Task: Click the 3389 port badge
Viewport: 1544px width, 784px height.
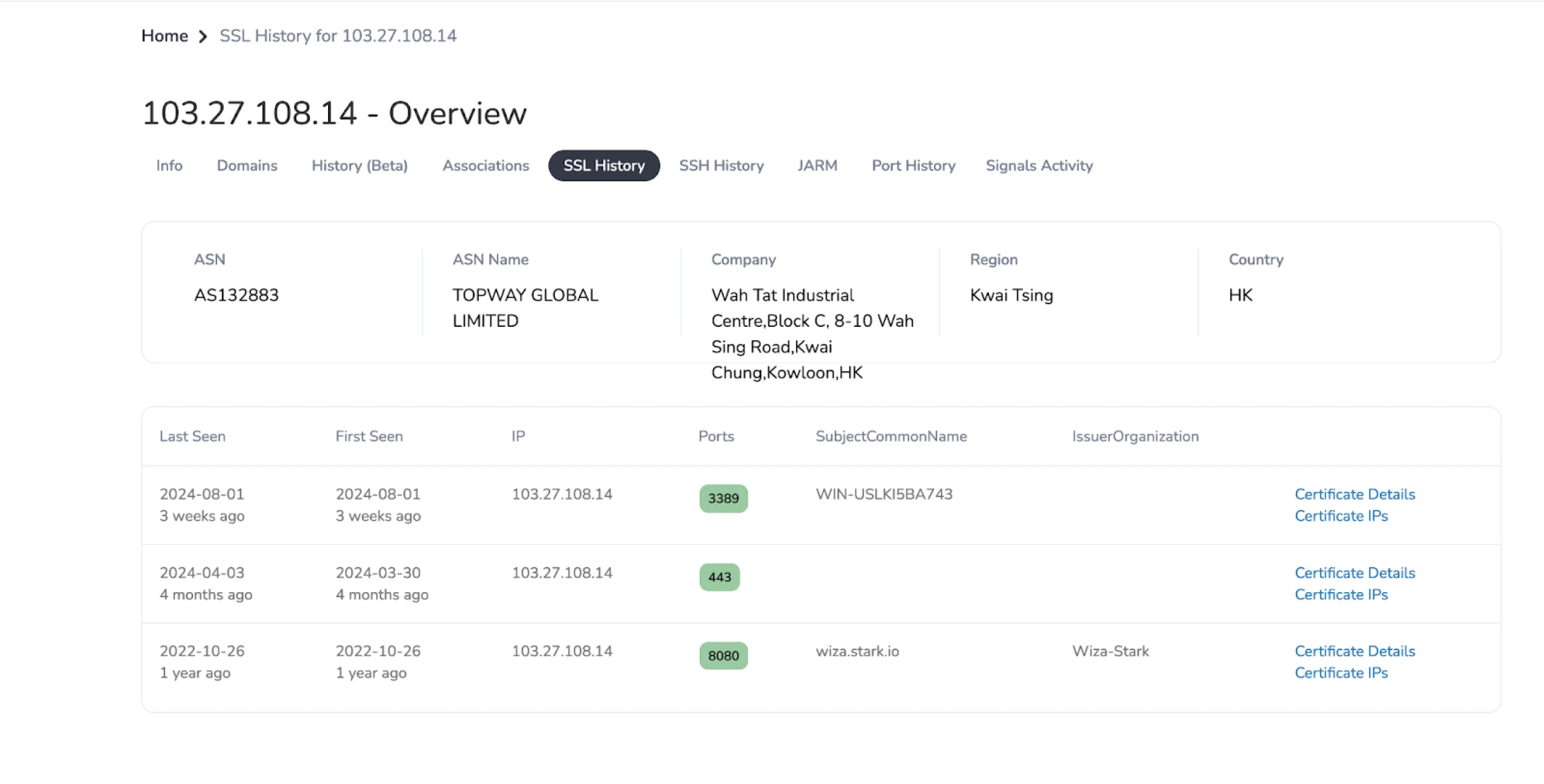Action: tap(723, 499)
